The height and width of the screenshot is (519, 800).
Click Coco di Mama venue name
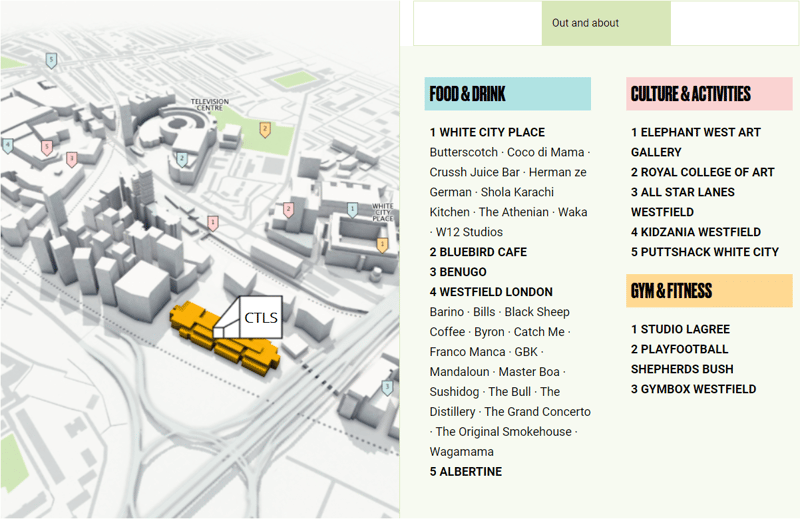click(x=545, y=152)
